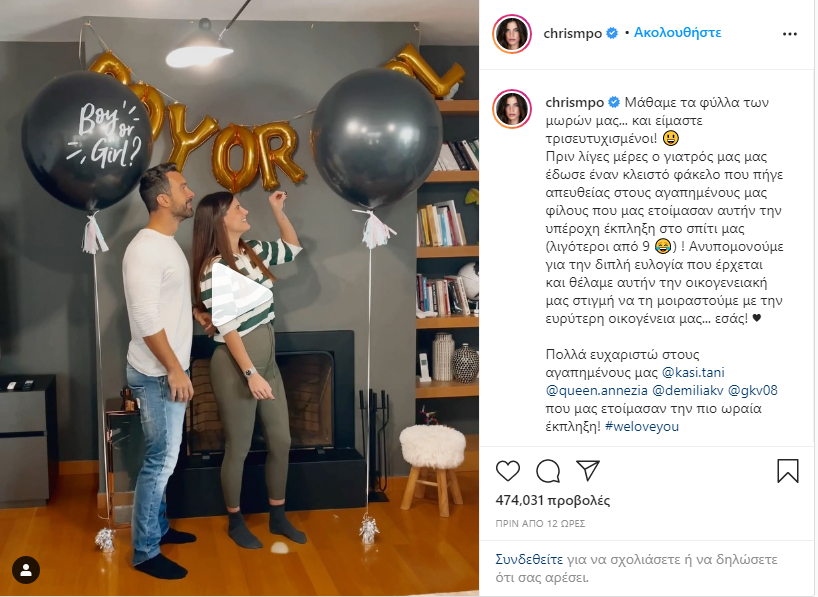The height and width of the screenshot is (597, 818).
Task: View the 474,031 προβολές views count
Action: [552, 500]
